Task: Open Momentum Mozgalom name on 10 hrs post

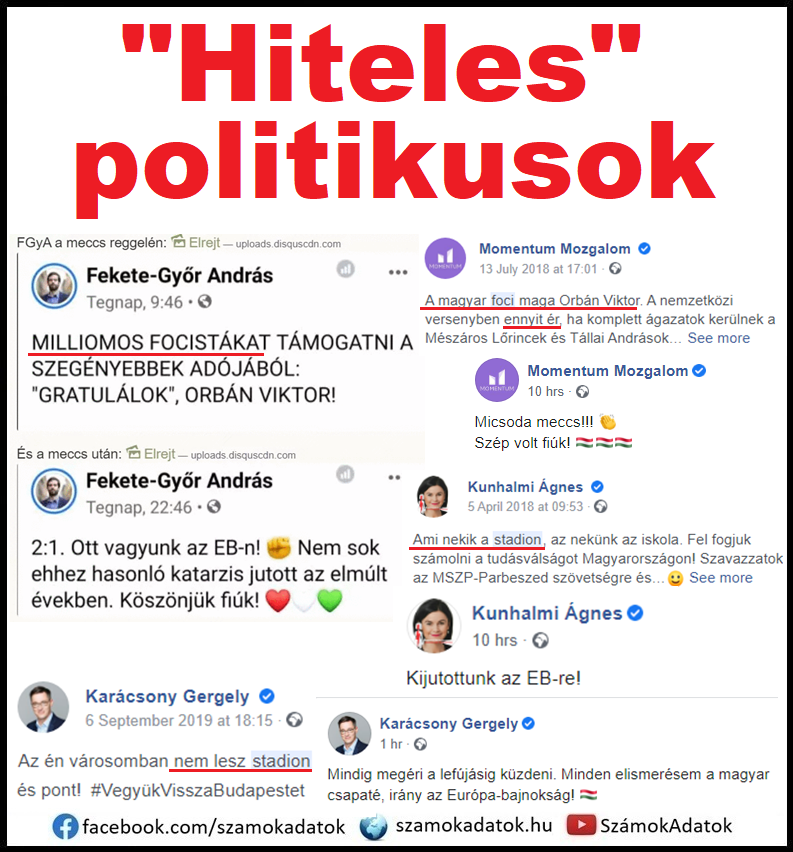Action: coord(608,371)
